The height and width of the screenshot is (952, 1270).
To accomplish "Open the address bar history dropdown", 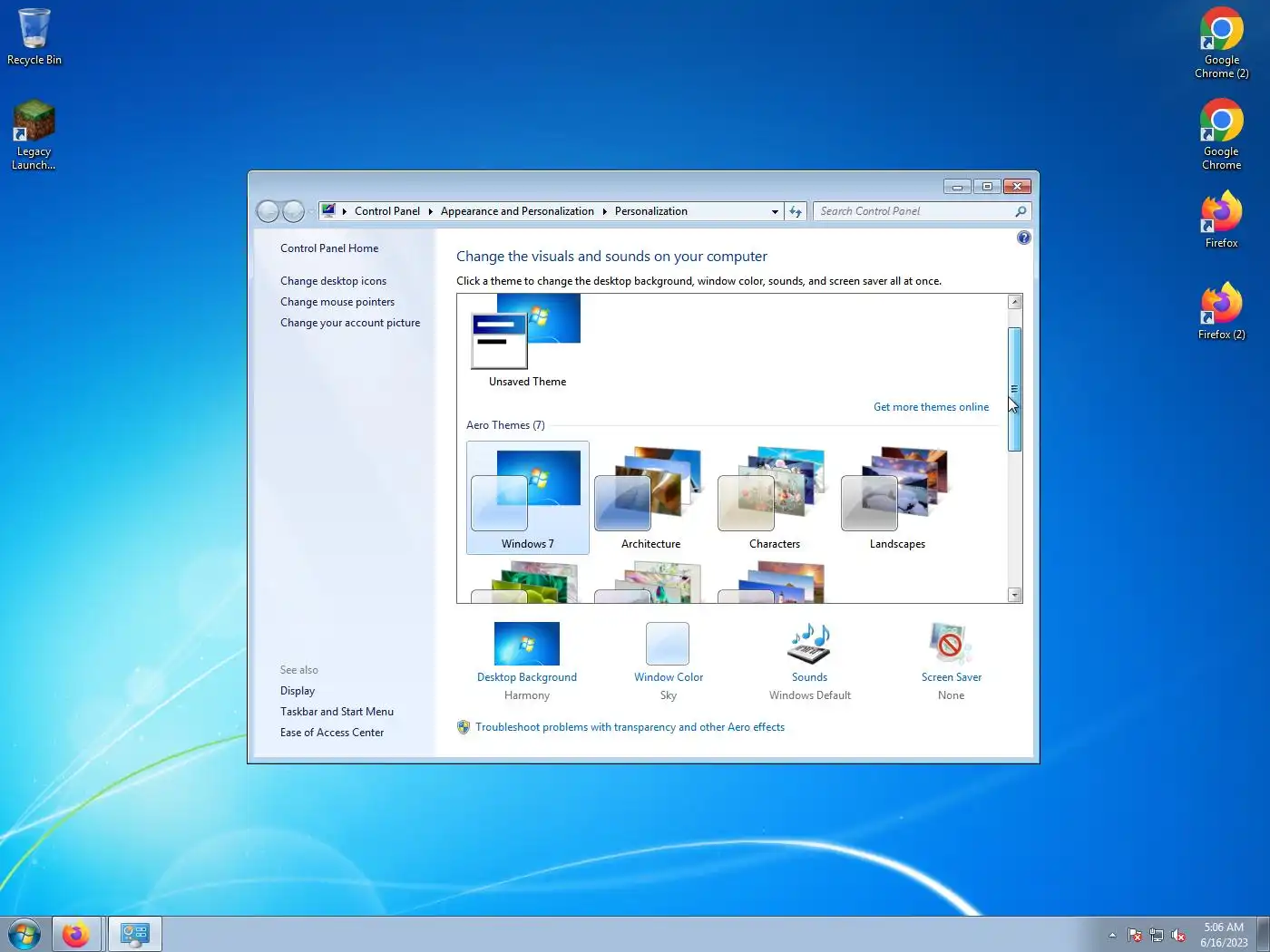I will coord(775,211).
